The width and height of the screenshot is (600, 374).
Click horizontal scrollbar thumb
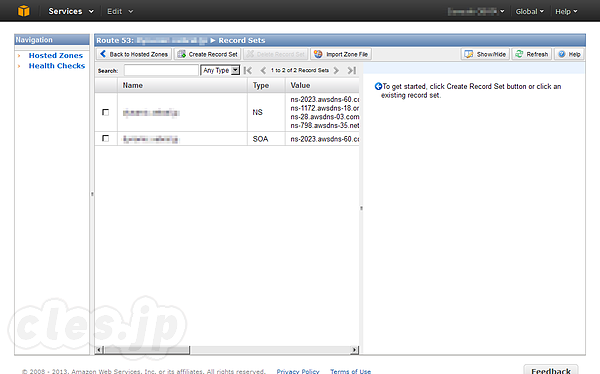[147, 350]
